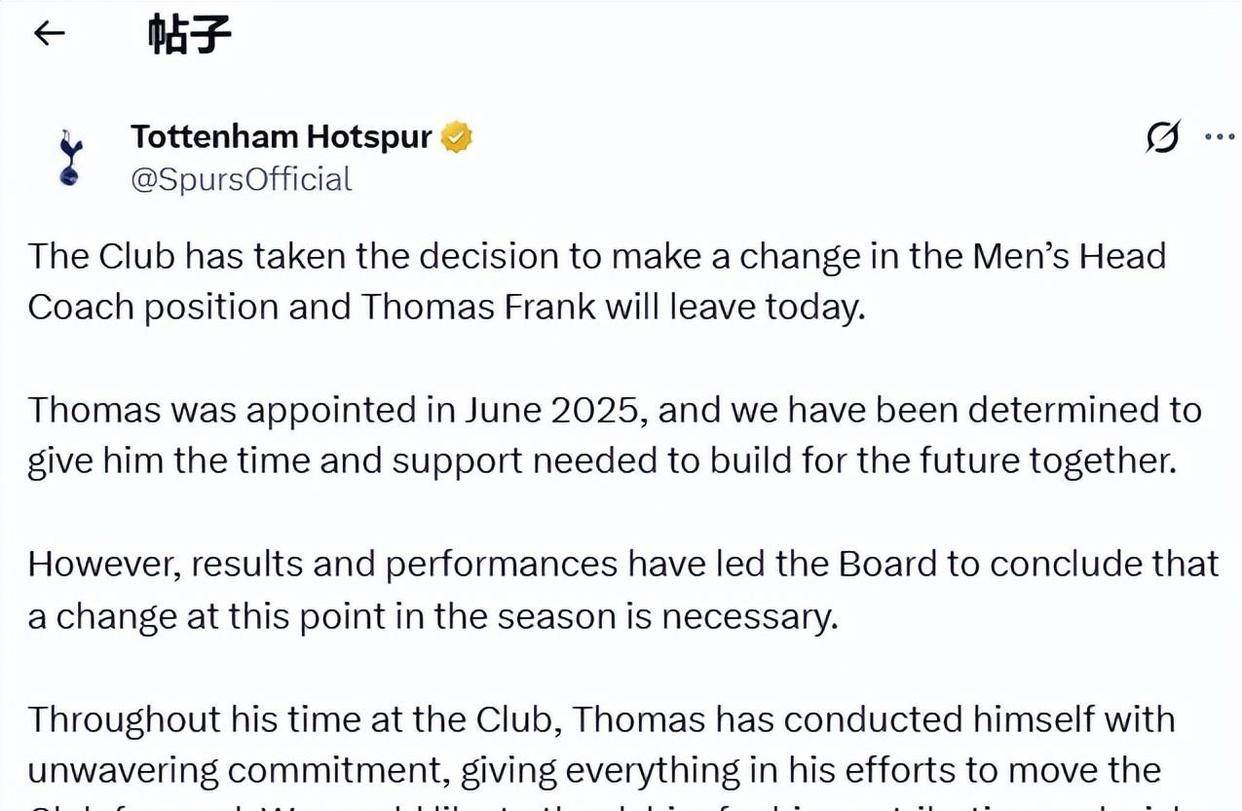Open the Grok slashed-circle icon
Screen dimensions: 1242x811
click(x=1162, y=139)
